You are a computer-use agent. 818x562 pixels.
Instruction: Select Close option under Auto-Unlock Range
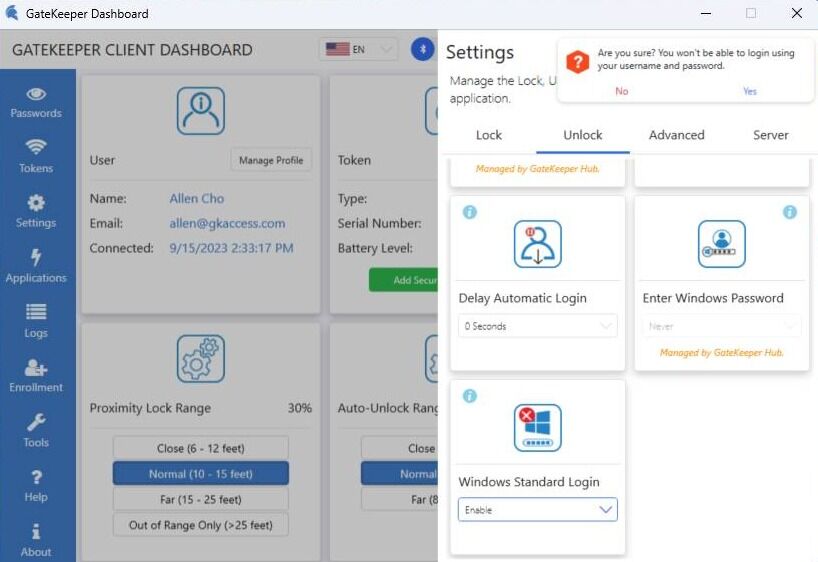(x=400, y=448)
